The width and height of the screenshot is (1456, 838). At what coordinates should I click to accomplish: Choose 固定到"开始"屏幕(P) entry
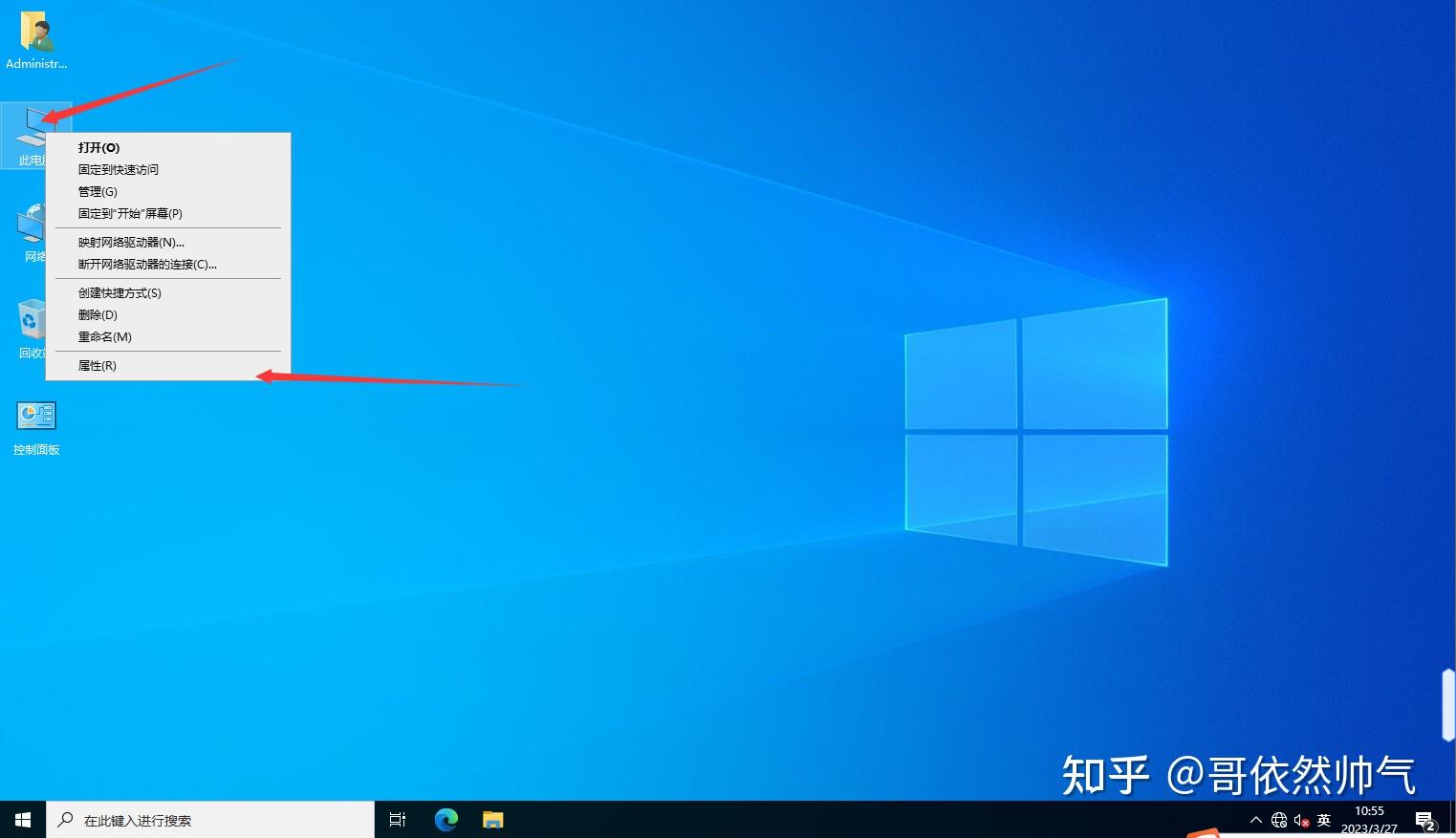coord(168,214)
